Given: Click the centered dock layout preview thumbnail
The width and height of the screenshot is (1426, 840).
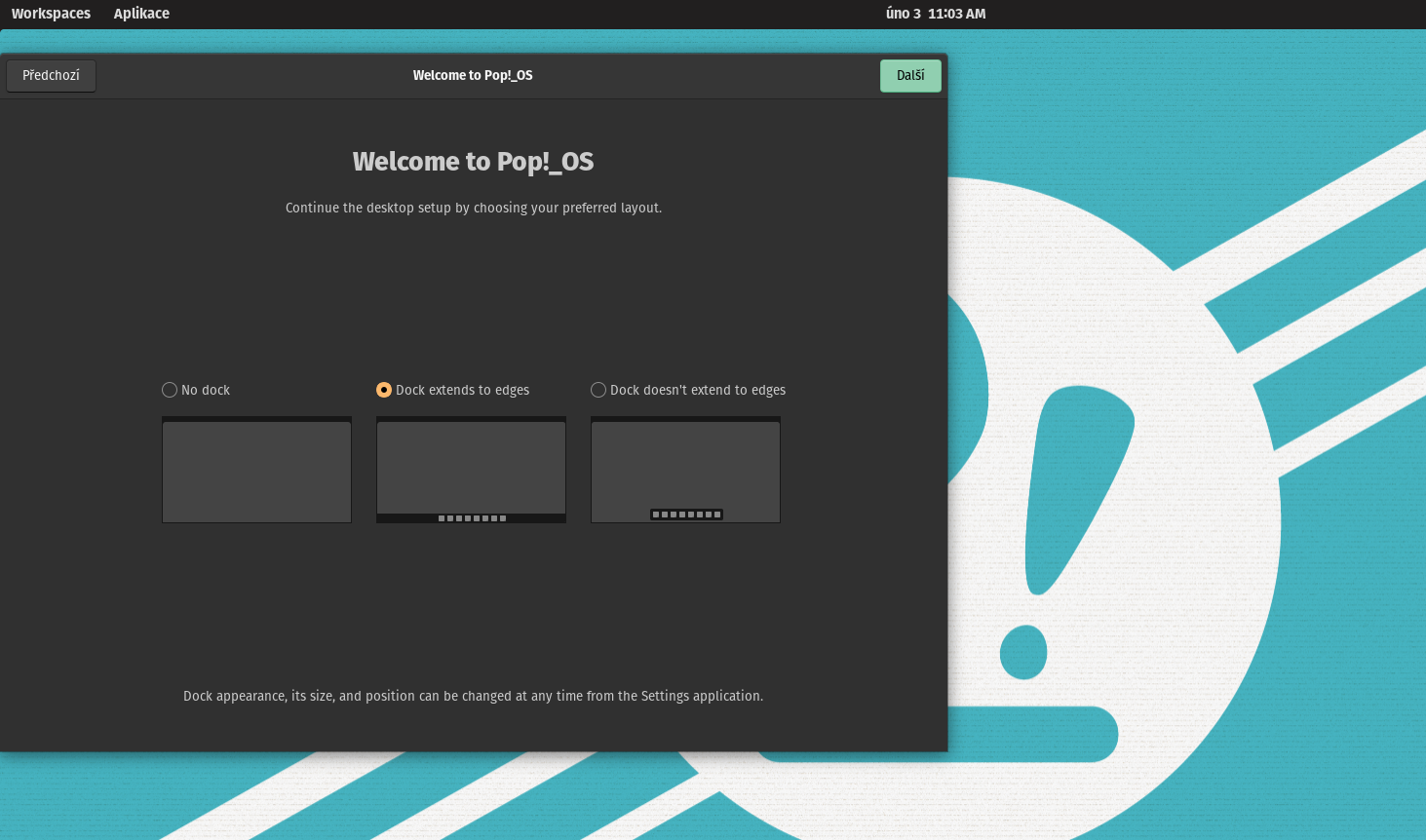Looking at the screenshot, I should pyautogui.click(x=685, y=470).
